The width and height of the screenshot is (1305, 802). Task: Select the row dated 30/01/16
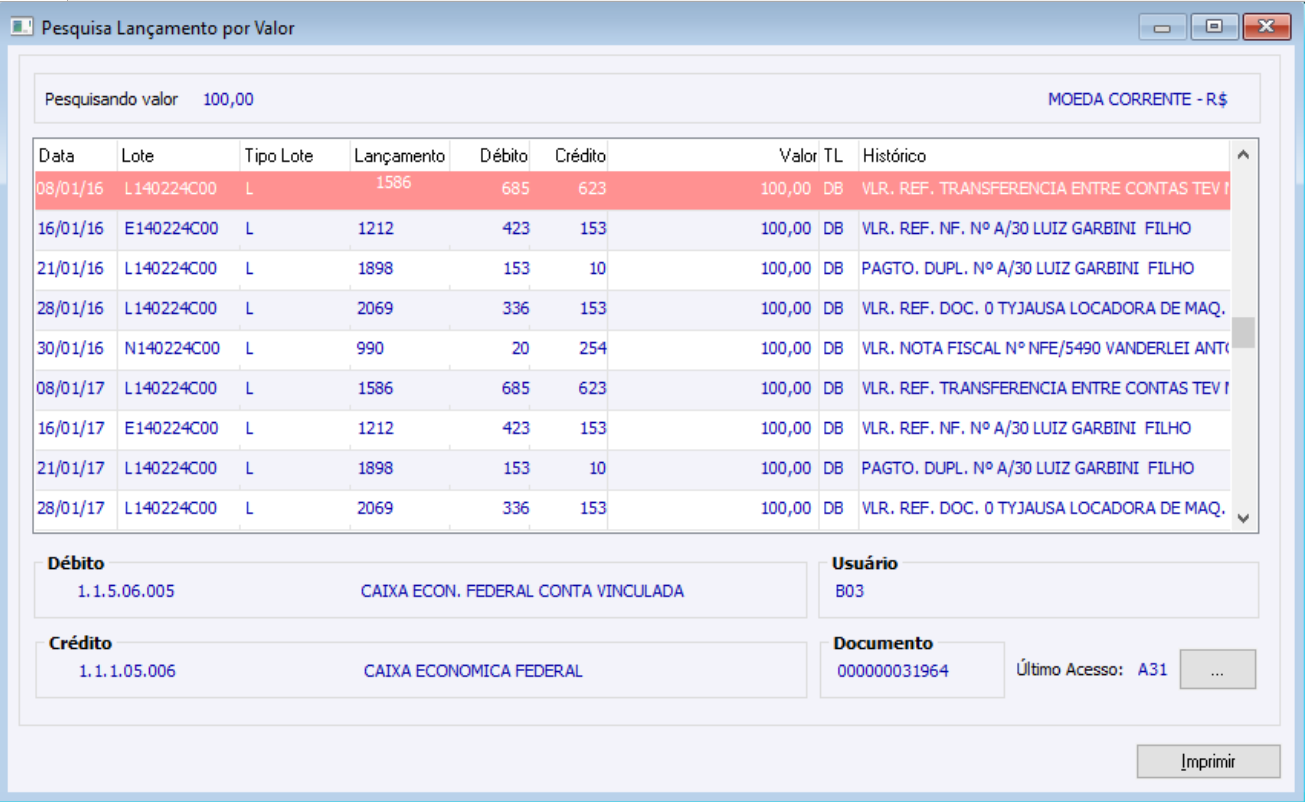click(633, 349)
